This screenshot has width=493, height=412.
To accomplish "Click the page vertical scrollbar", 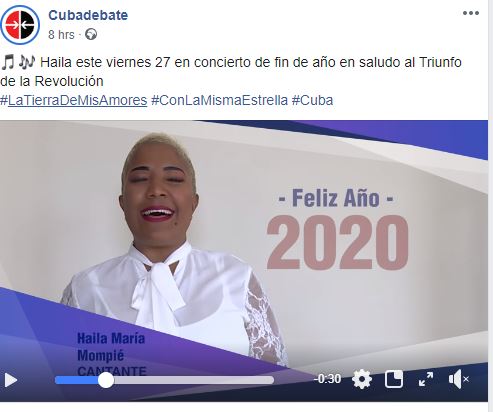I will 490,206.
